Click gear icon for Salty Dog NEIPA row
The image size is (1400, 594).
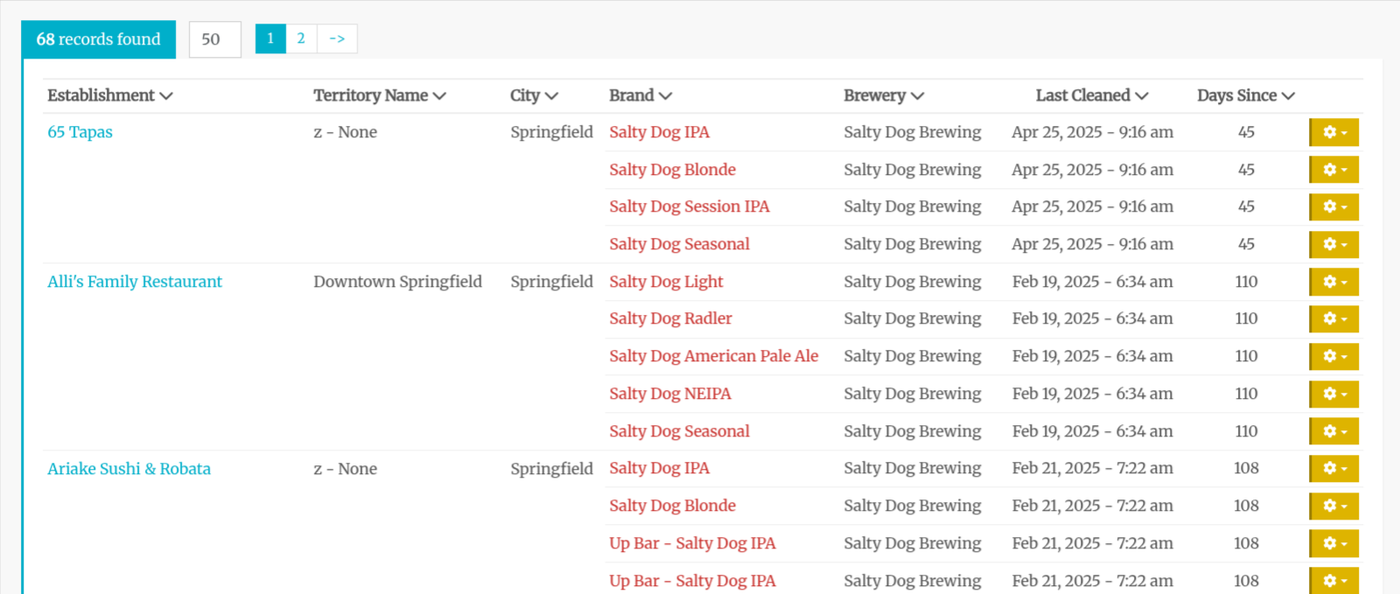[x=1334, y=394]
